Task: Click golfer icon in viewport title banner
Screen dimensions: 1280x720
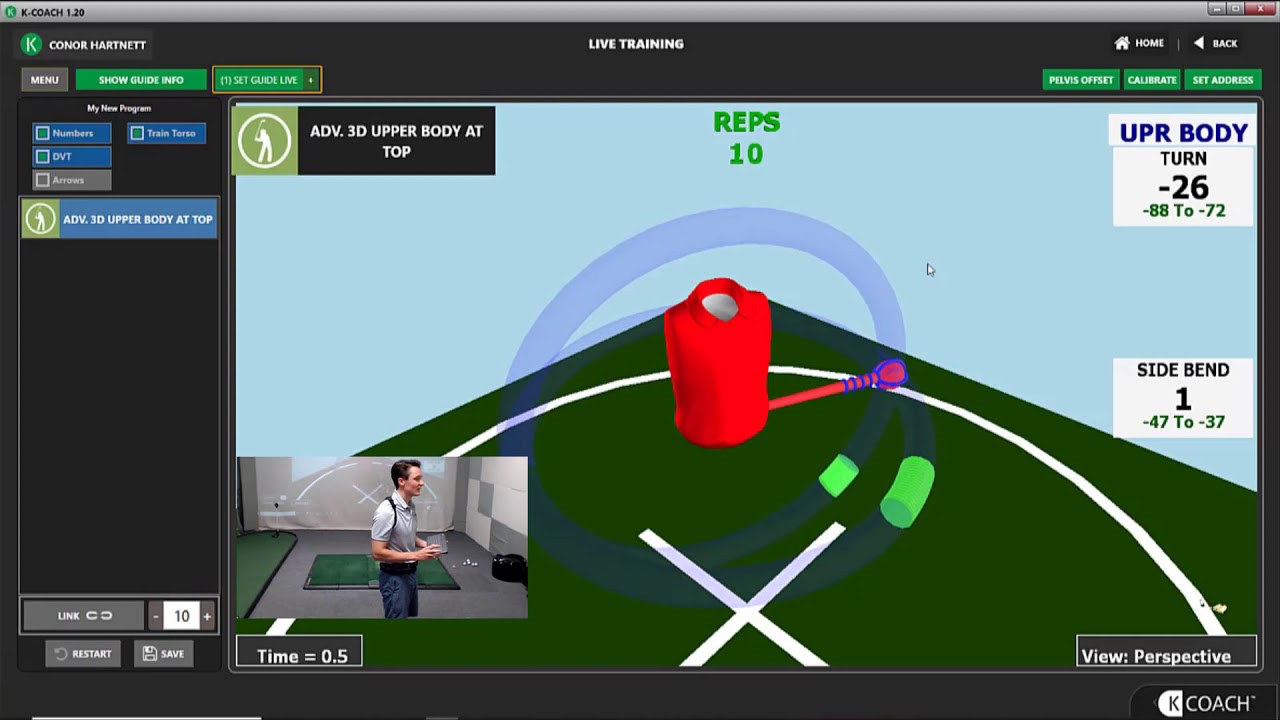Action: pyautogui.click(x=265, y=141)
